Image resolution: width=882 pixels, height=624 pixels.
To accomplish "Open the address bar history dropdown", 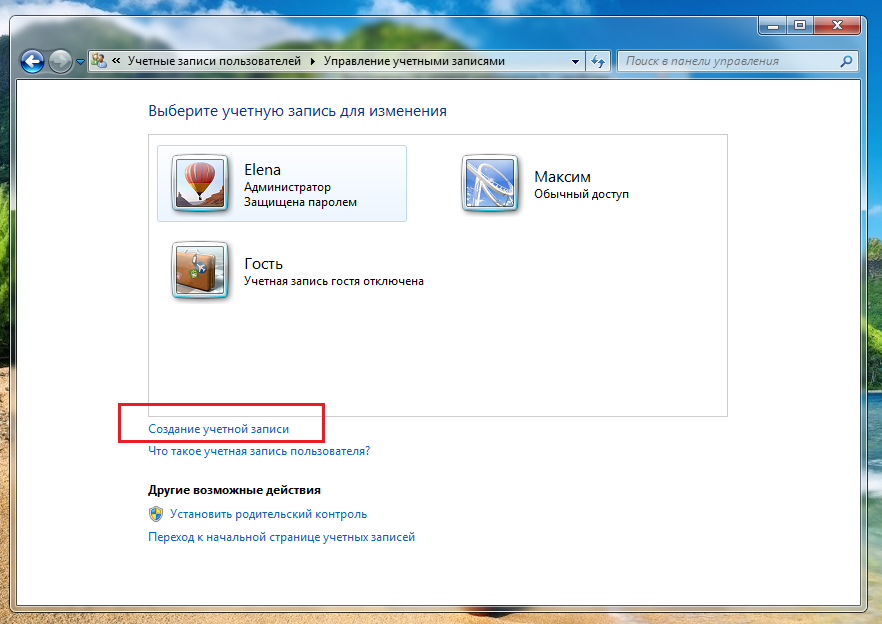I will 575,61.
